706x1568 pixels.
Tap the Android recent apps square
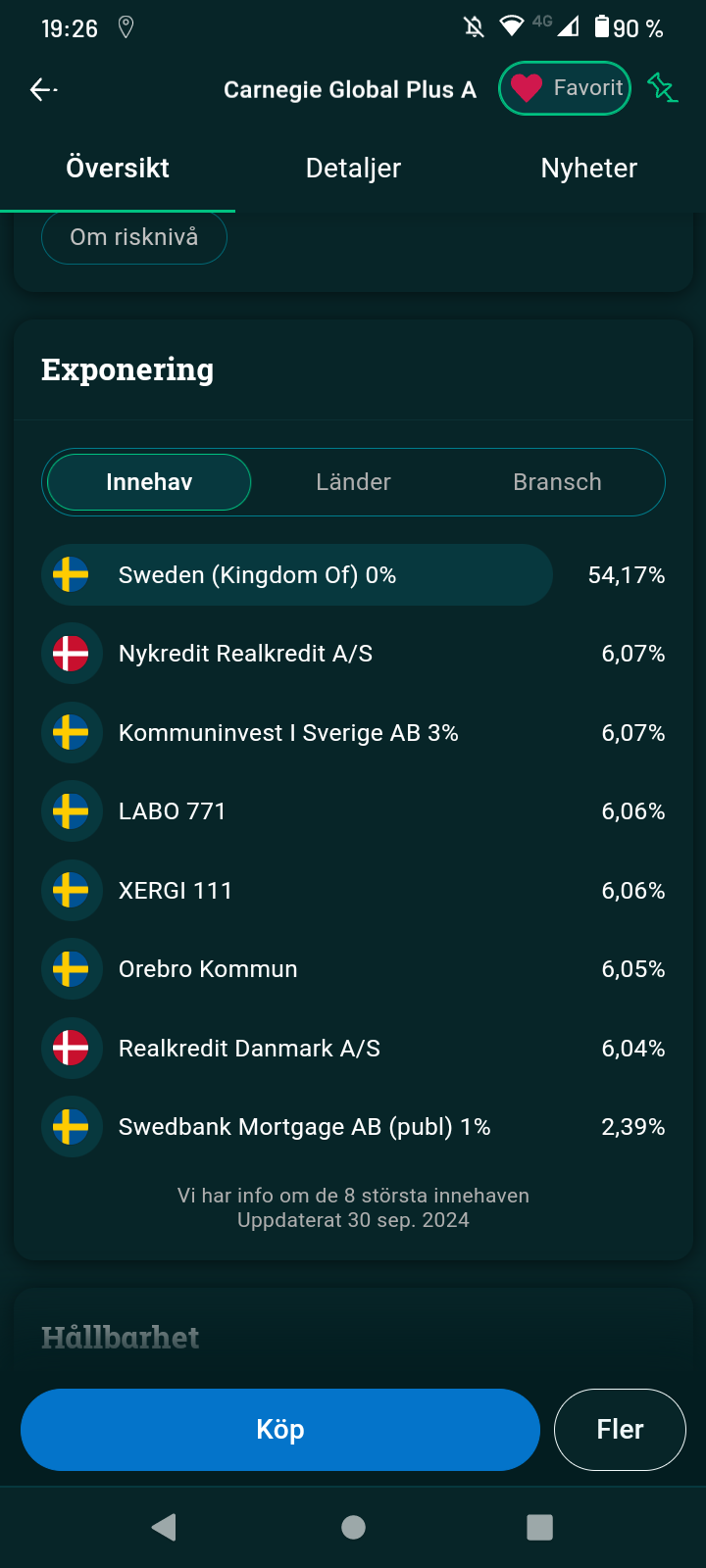click(x=539, y=1527)
